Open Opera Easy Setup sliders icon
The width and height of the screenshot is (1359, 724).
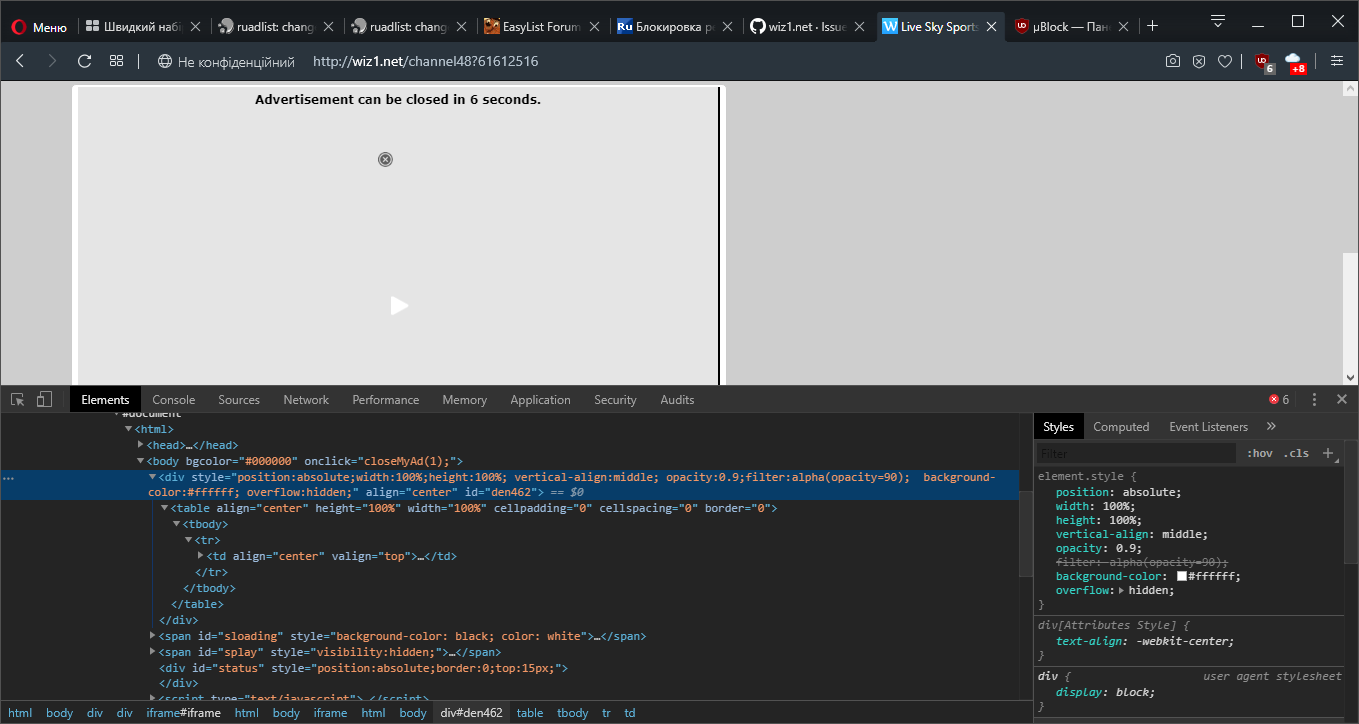pos(1336,61)
